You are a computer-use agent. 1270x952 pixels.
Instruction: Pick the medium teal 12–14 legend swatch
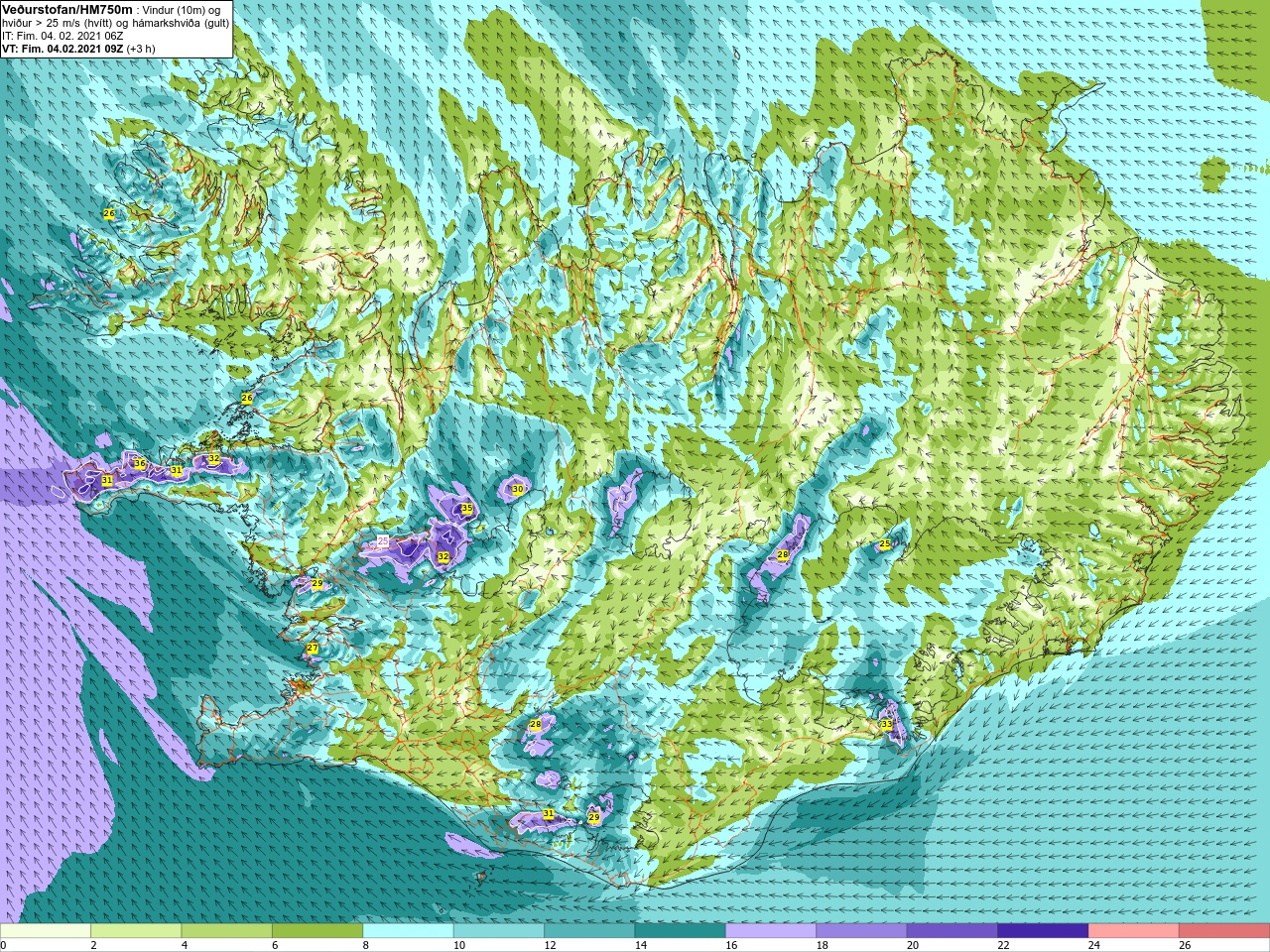tap(589, 931)
